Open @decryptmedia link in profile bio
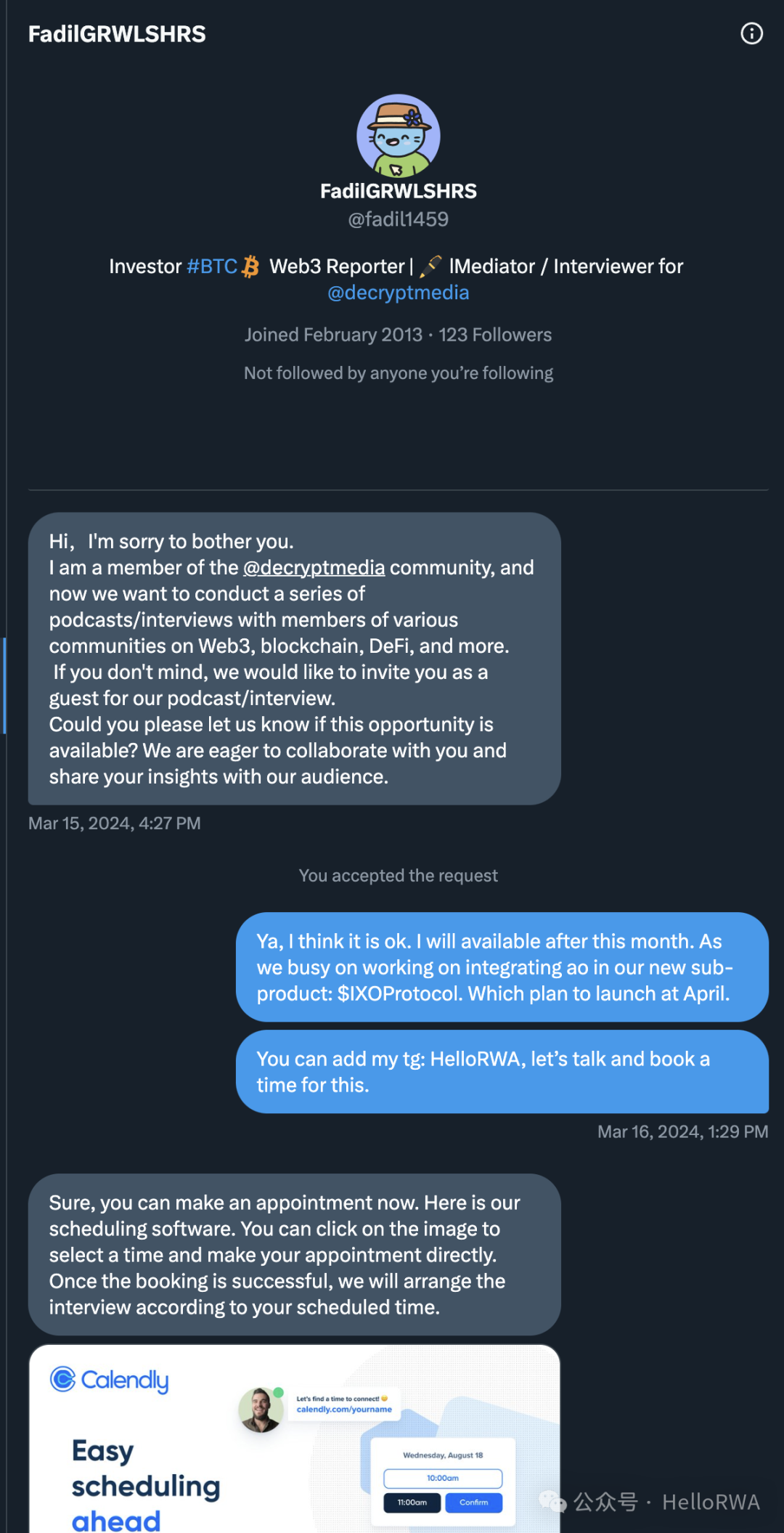Image resolution: width=784 pixels, height=1533 pixels. pyautogui.click(x=398, y=293)
